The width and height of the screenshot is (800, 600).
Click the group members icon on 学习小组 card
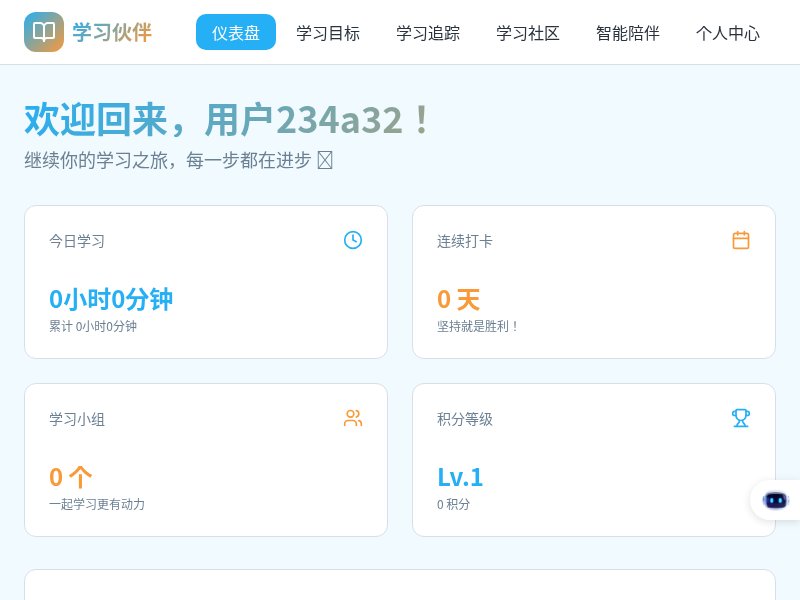[x=352, y=418]
